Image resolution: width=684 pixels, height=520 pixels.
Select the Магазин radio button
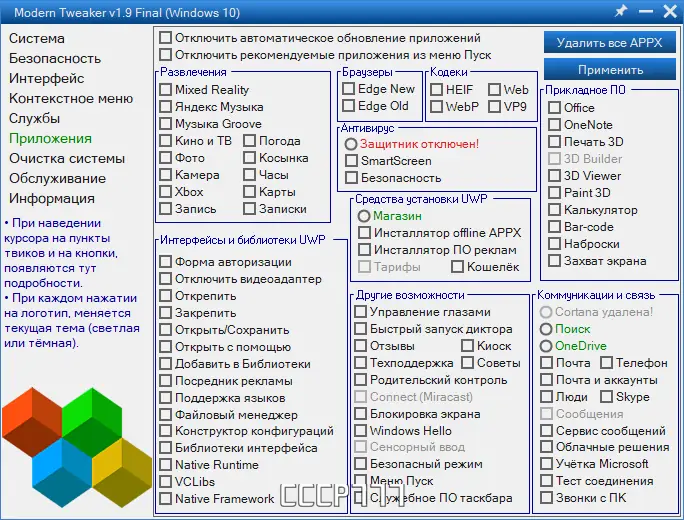tap(364, 216)
